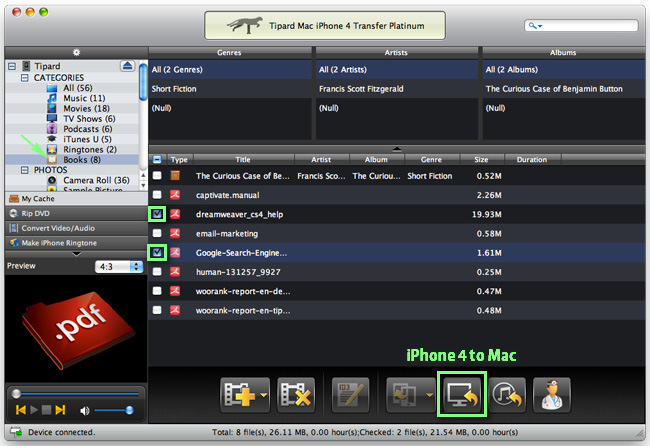Collapse the Tipard device tree node

click(12, 66)
